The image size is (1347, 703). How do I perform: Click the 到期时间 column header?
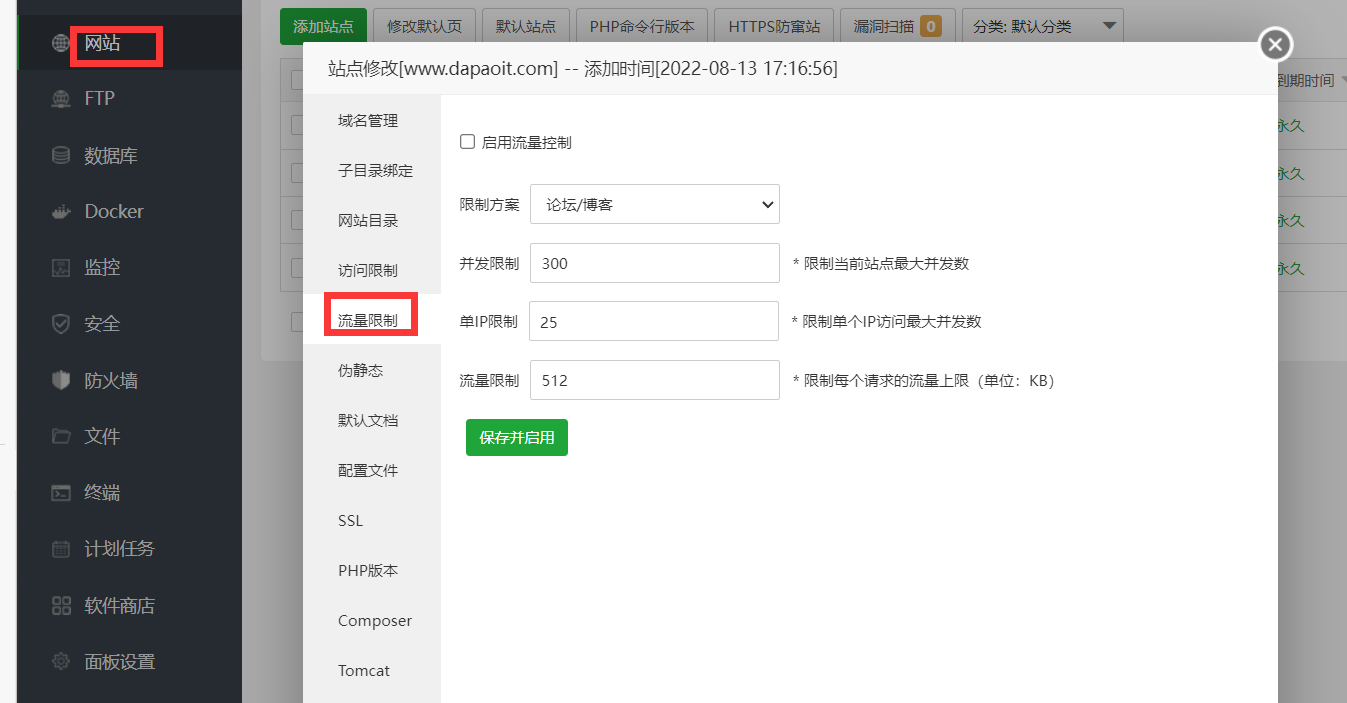pyautogui.click(x=1305, y=81)
